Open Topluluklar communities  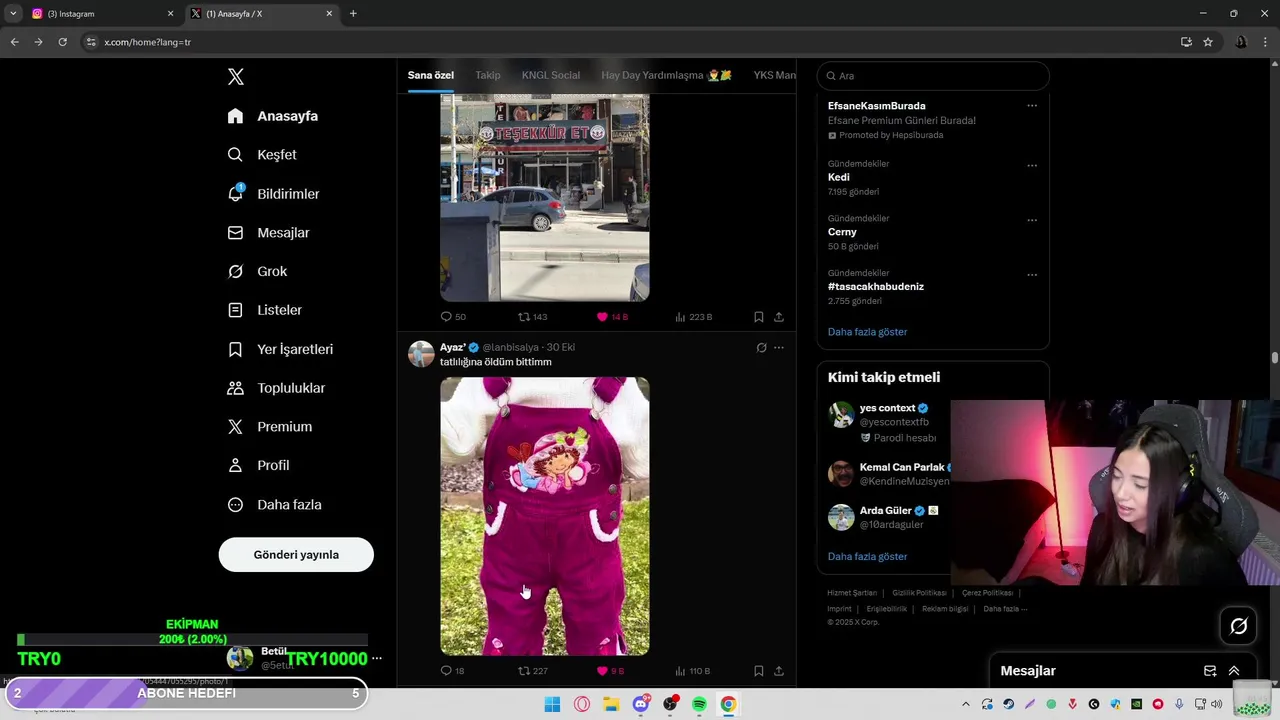coord(276,388)
